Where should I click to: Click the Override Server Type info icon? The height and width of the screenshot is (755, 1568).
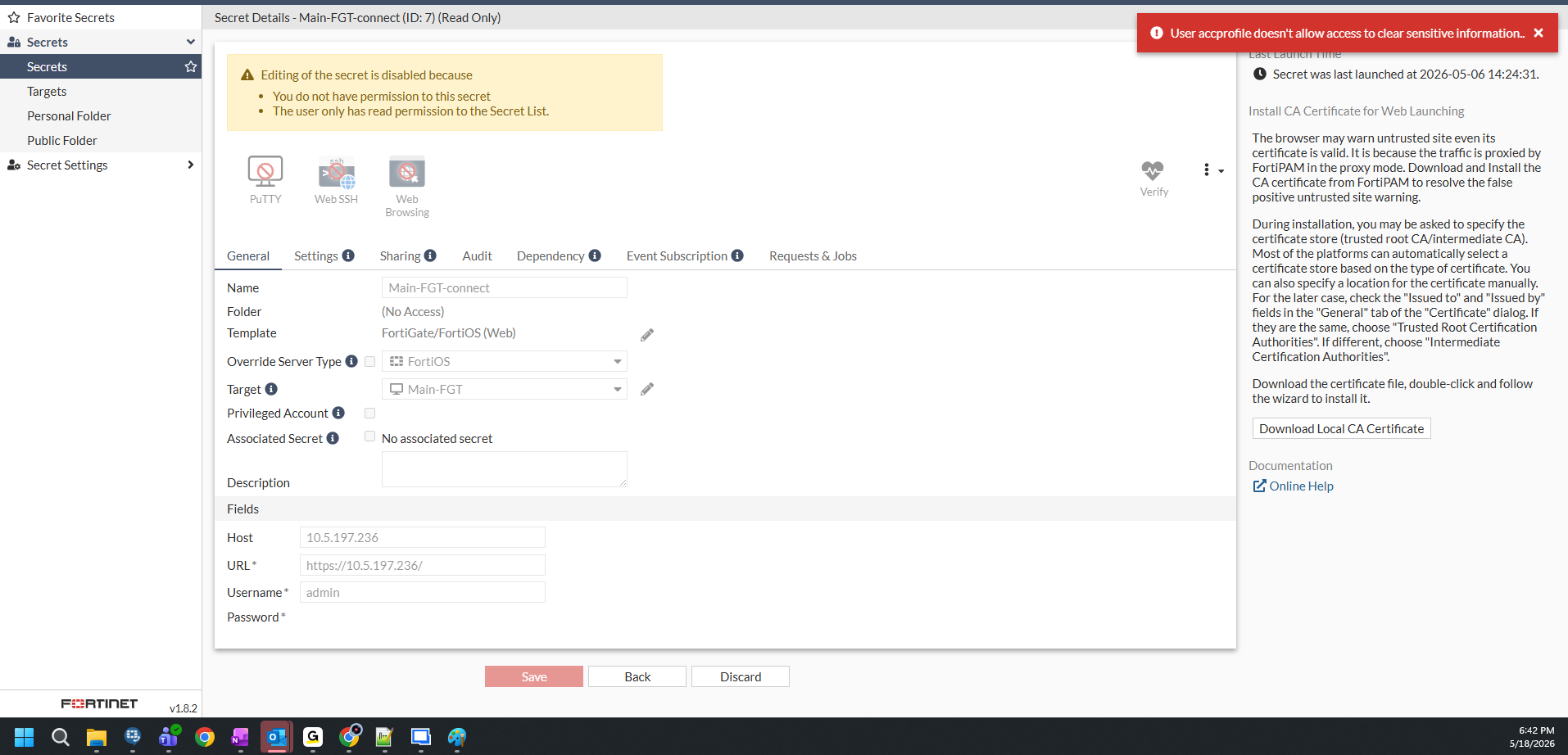coord(351,361)
